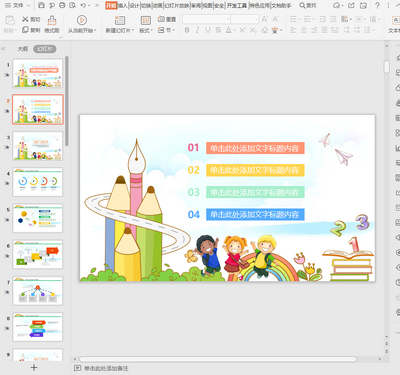Open the 开始 home tab

[x=111, y=5]
